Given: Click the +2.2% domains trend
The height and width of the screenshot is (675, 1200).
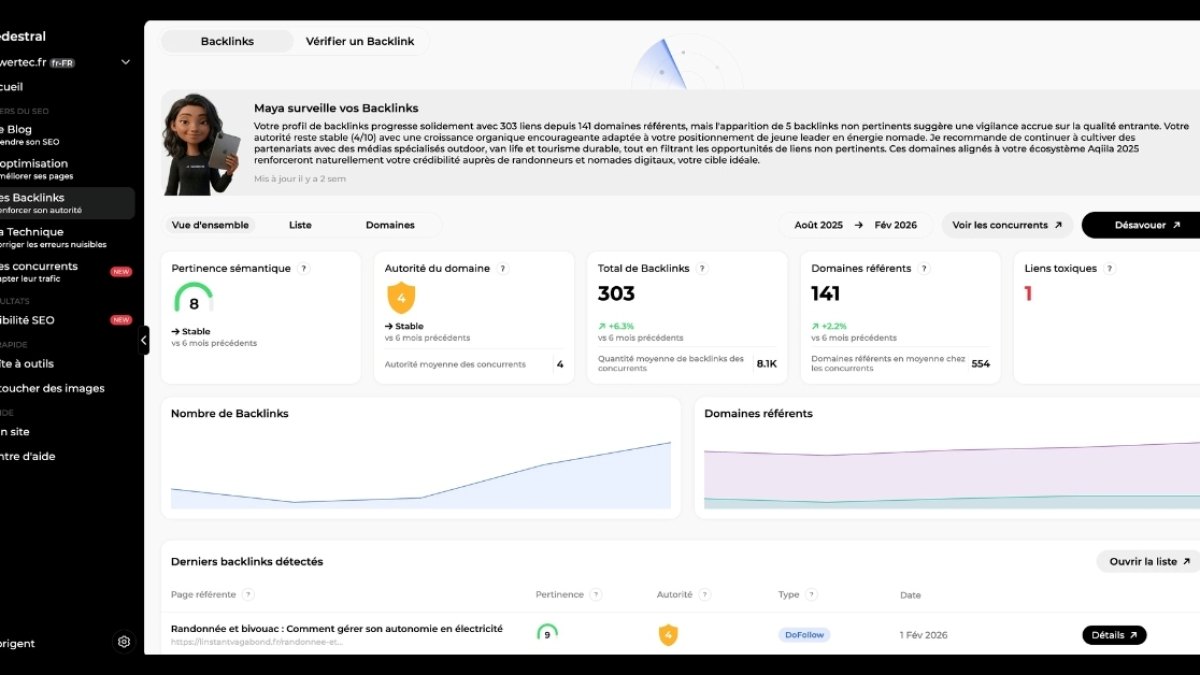Looking at the screenshot, I should pyautogui.click(x=829, y=326).
